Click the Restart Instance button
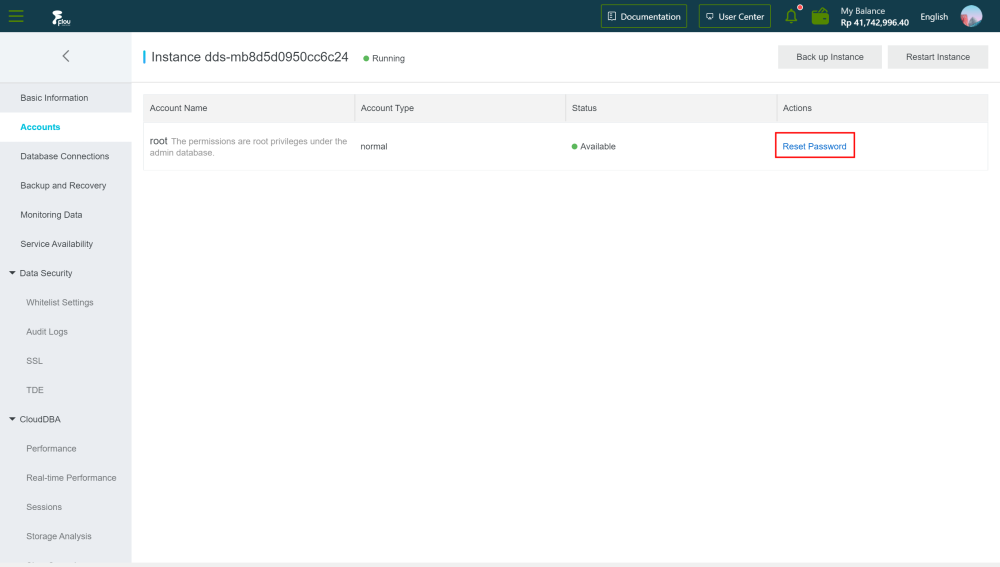 click(x=938, y=57)
